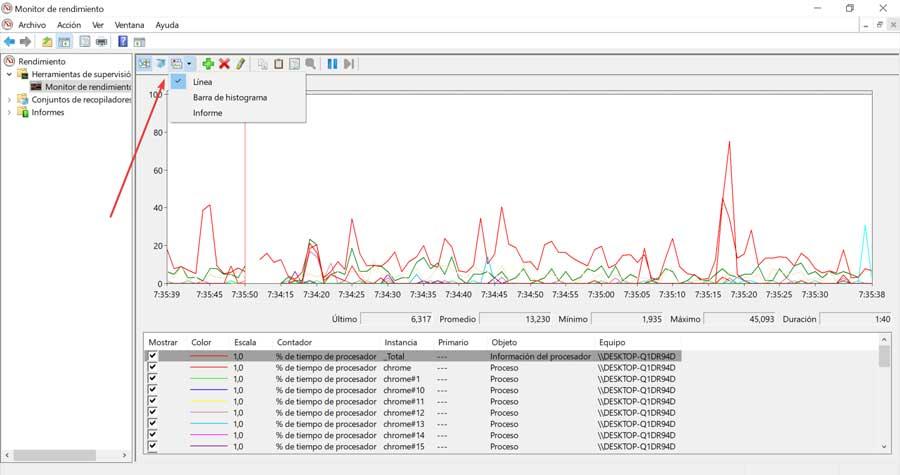
Task: Collapse the Herramientas de supervisión node
Action: click(9, 74)
